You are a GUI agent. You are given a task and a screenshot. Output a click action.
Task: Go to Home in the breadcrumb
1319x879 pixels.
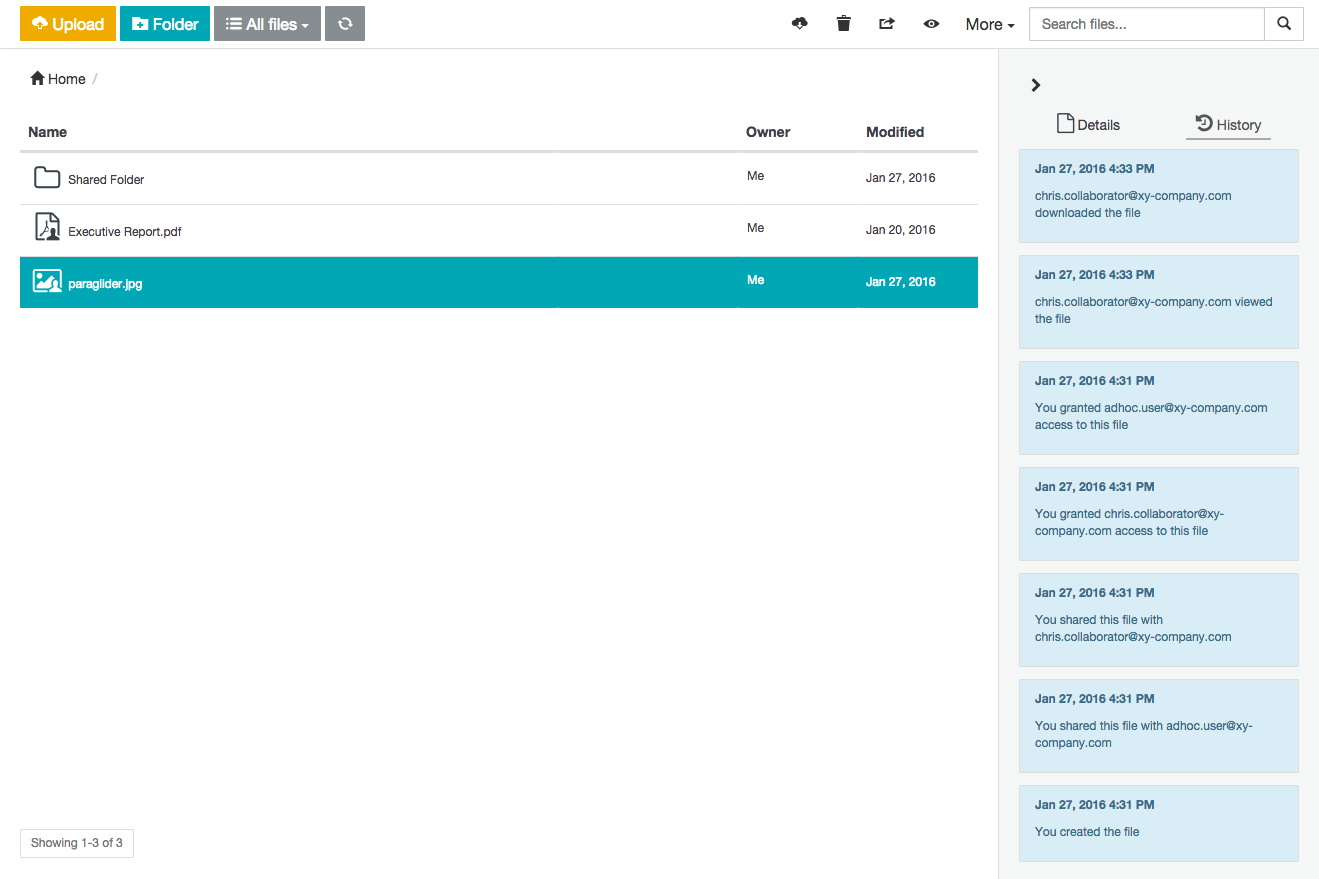[58, 79]
